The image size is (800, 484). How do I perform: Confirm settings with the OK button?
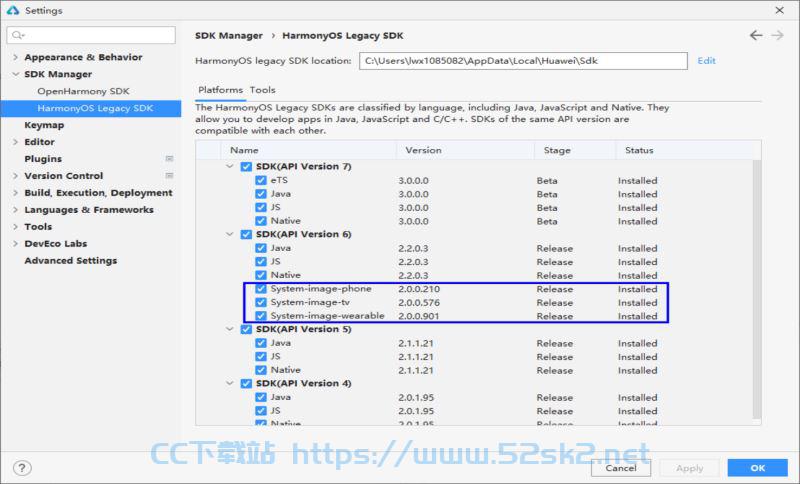pos(758,468)
